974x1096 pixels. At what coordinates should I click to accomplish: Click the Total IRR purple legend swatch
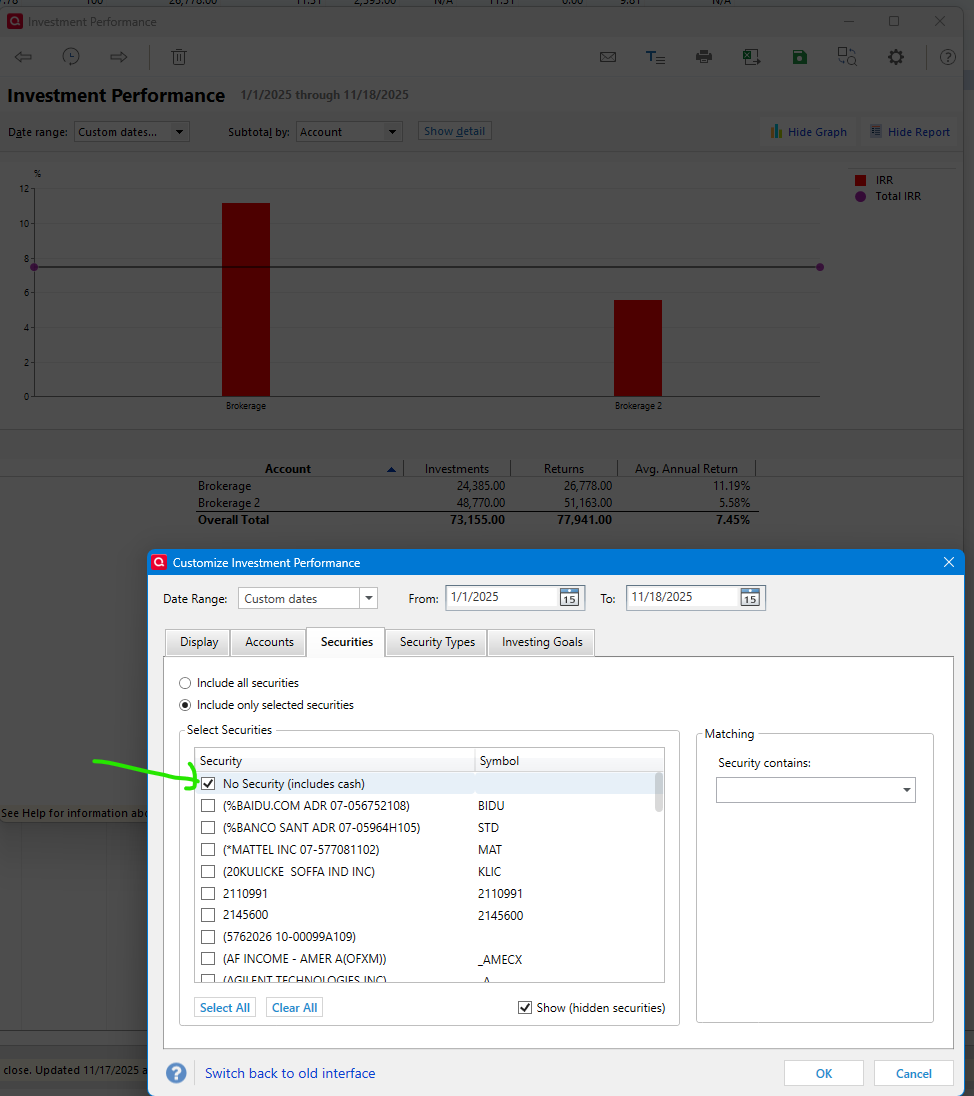click(x=861, y=196)
